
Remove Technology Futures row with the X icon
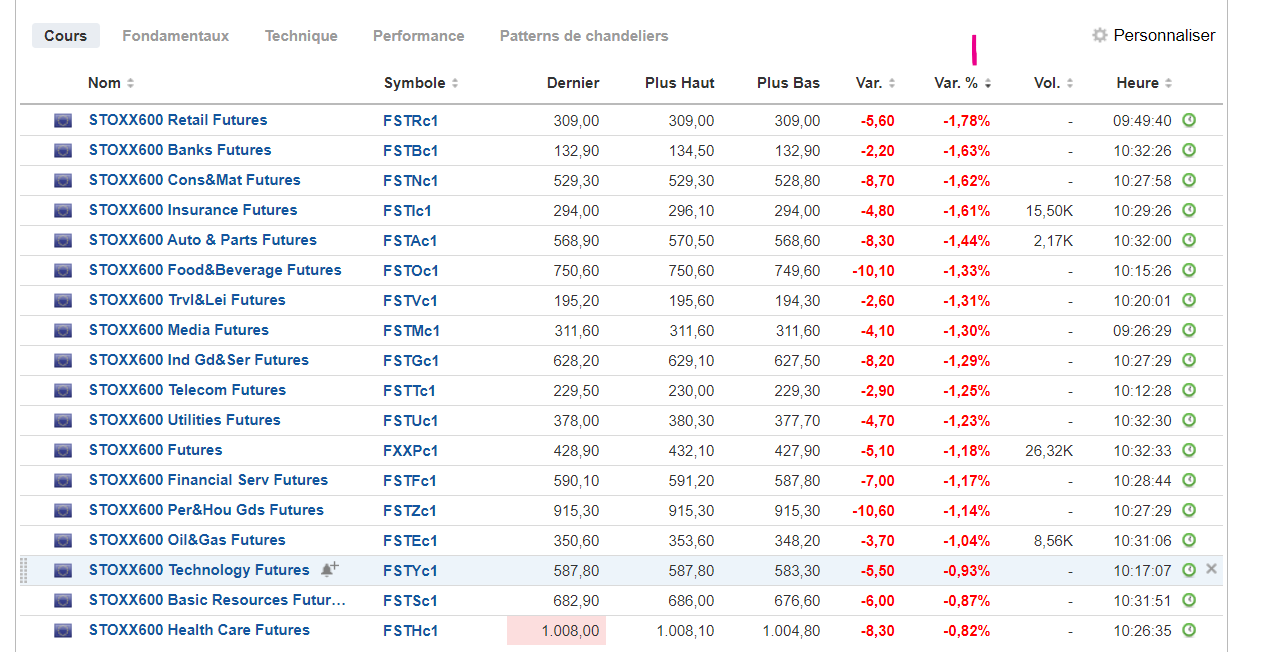click(x=1212, y=569)
